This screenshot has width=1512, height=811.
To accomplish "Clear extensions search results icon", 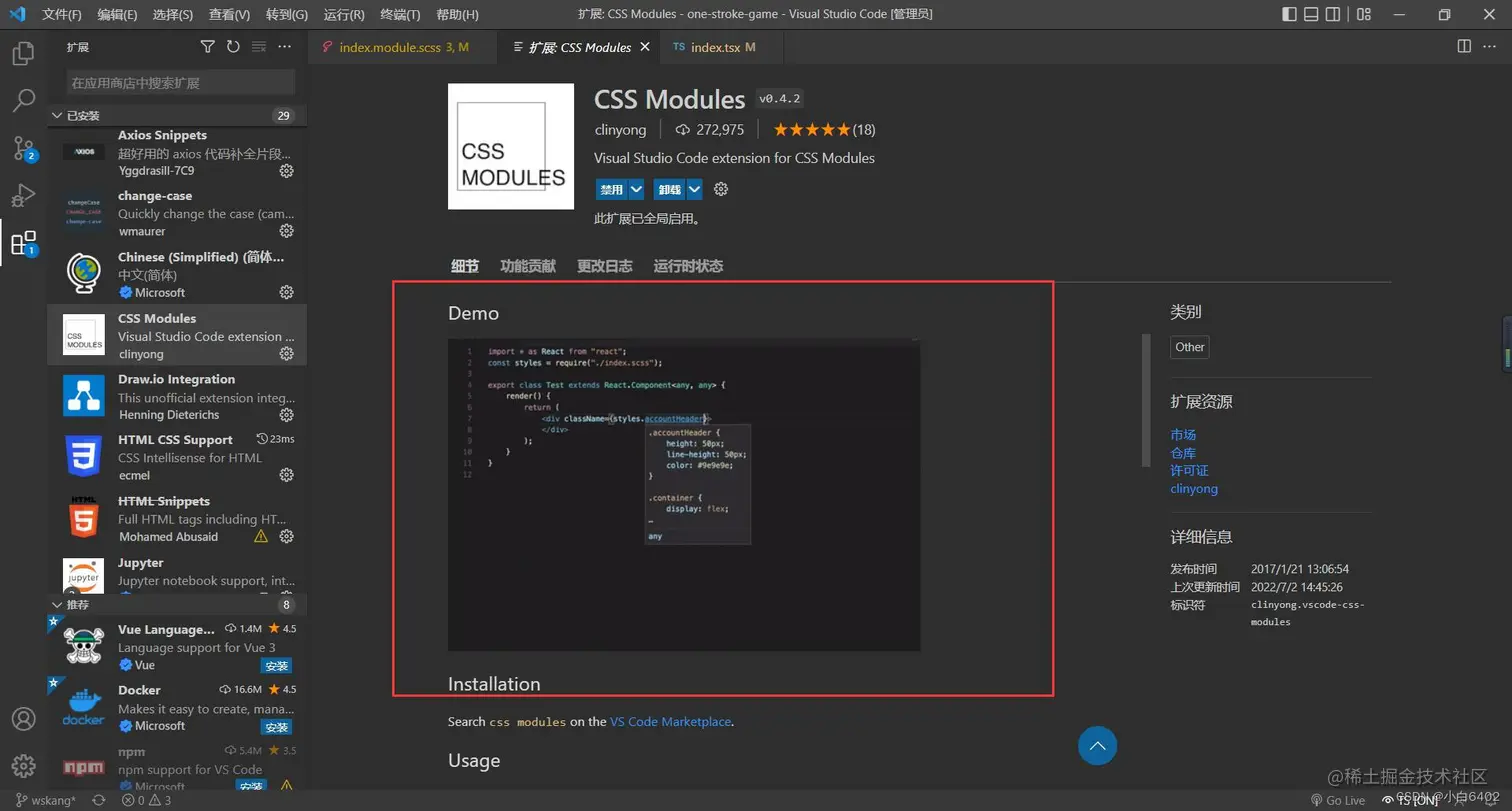I will (x=259, y=47).
